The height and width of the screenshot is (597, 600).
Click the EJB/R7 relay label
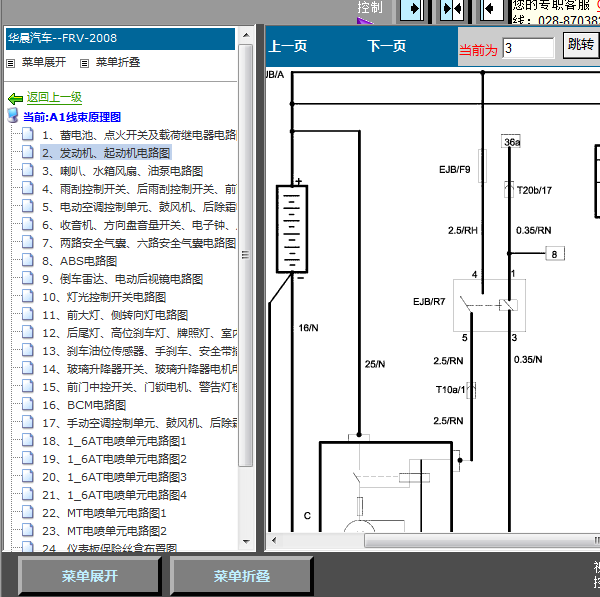click(429, 302)
